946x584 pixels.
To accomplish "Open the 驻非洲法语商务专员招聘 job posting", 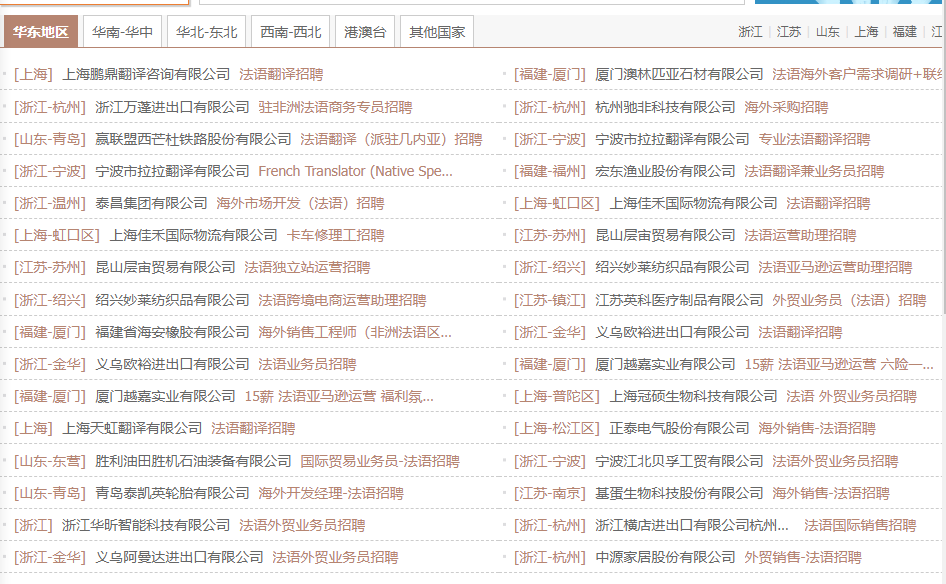I will coord(335,107).
